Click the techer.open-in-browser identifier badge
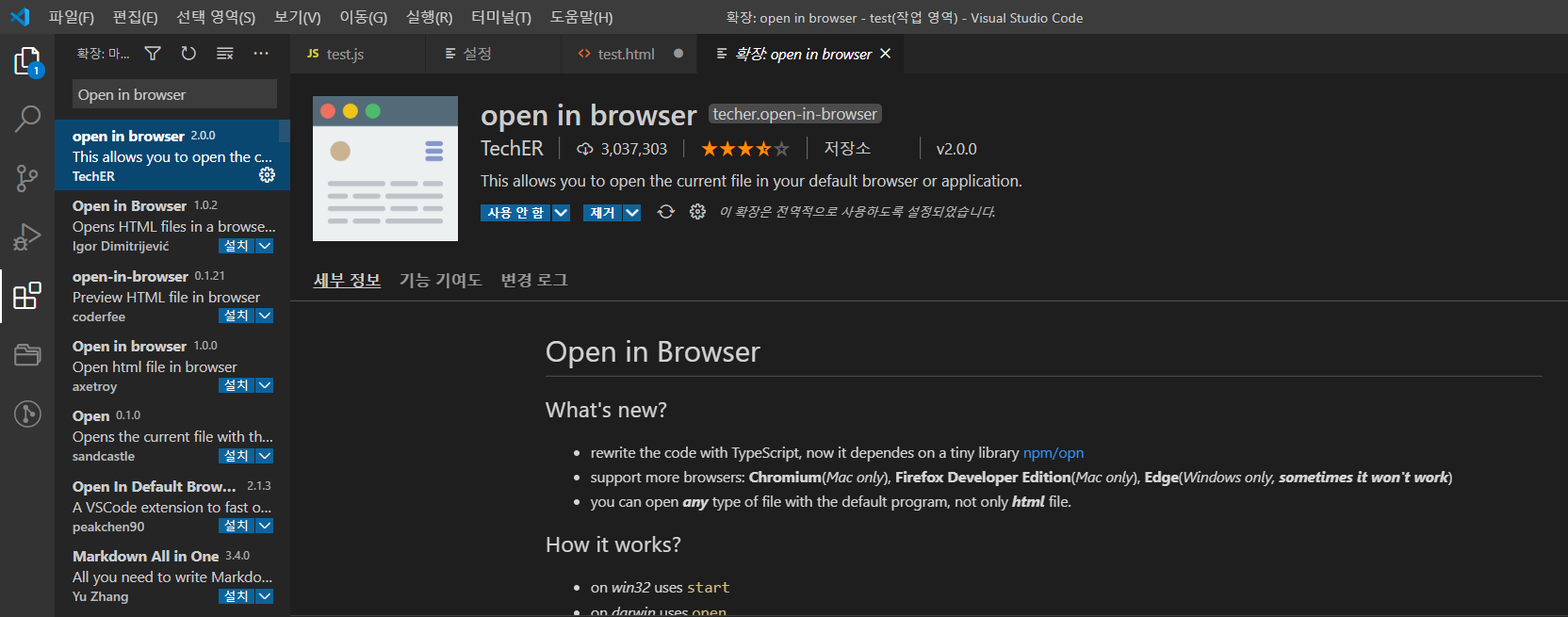The image size is (1568, 617). click(x=794, y=114)
